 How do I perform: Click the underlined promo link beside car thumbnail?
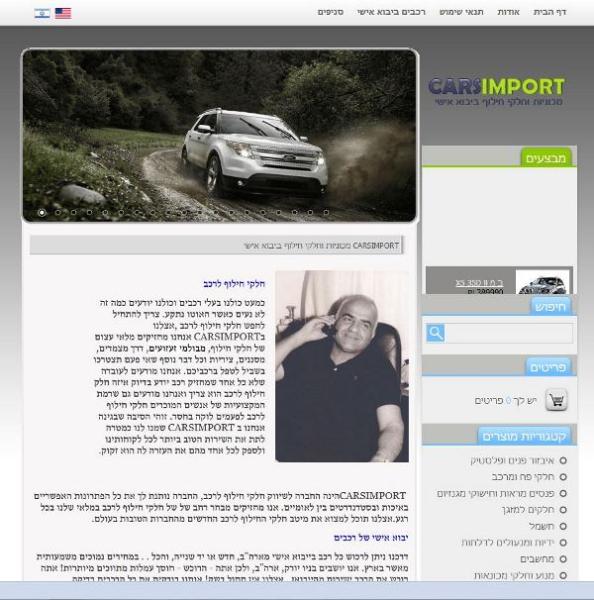(x=480, y=283)
